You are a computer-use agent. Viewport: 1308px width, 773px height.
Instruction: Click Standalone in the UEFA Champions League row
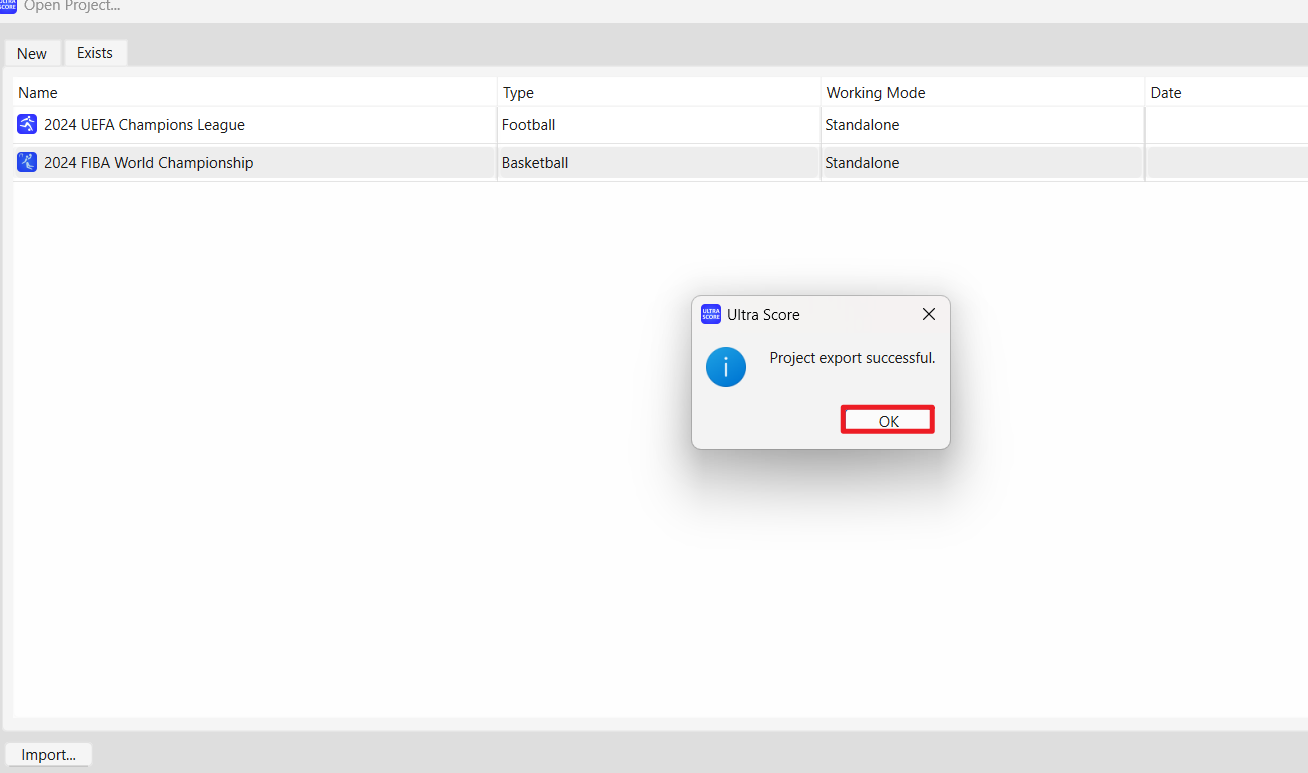coord(861,125)
